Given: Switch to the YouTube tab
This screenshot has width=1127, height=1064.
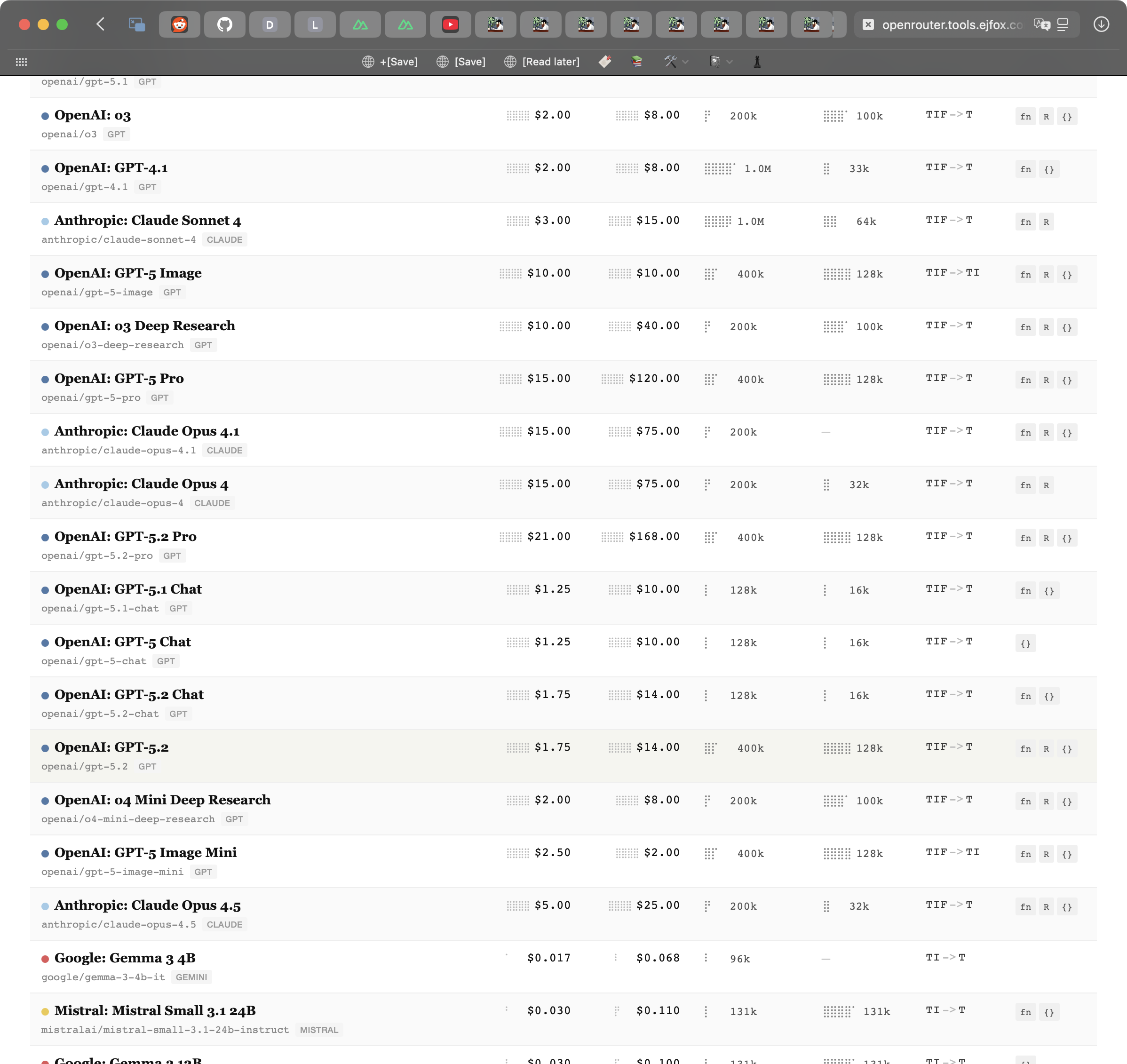Looking at the screenshot, I should (450, 25).
